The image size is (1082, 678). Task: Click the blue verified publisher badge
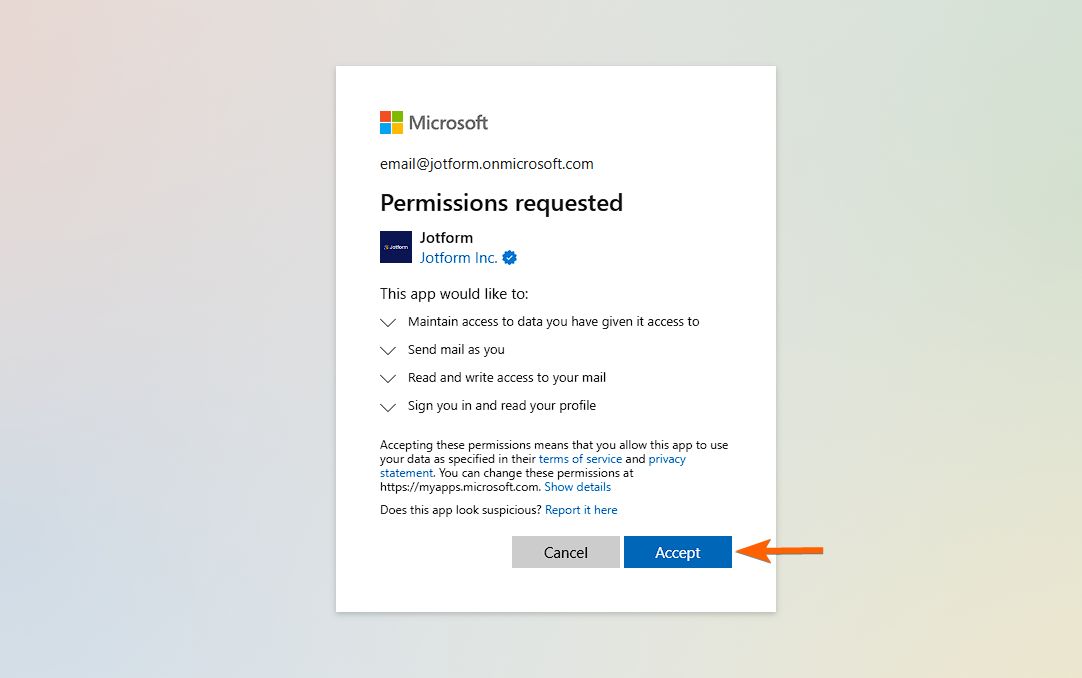[x=510, y=258]
